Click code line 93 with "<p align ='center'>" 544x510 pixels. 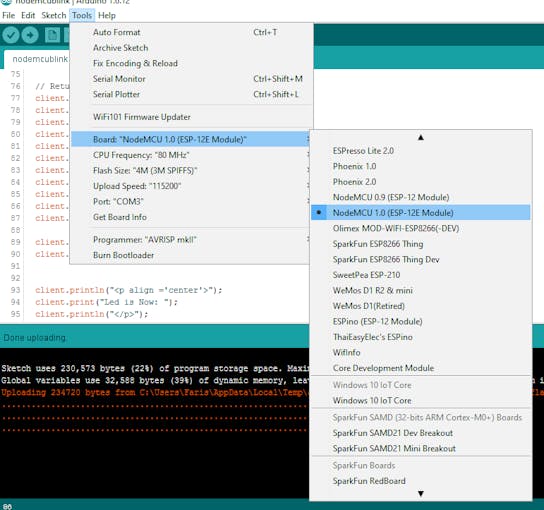[x=128, y=290]
